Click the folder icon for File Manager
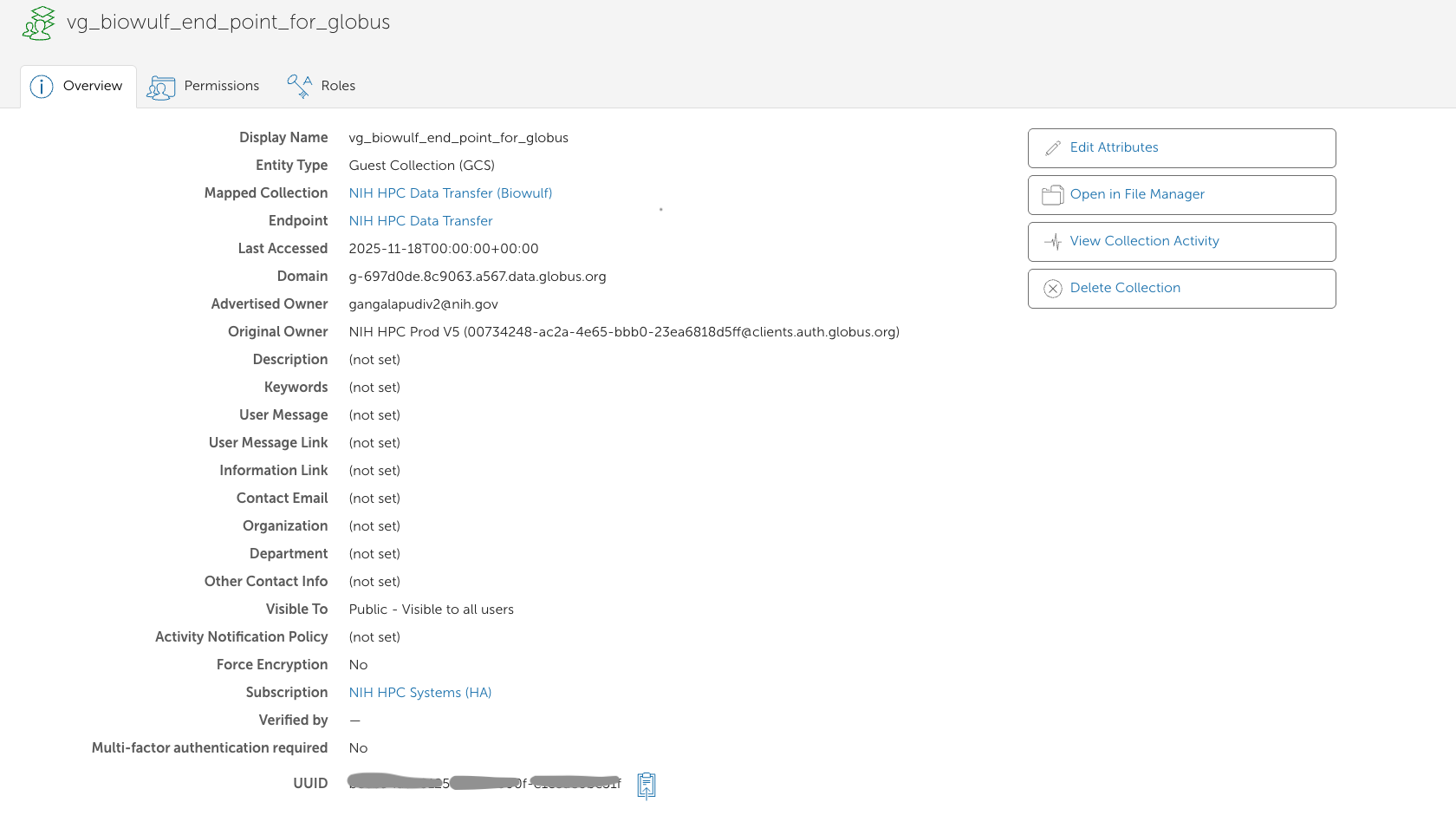 [x=1053, y=195]
